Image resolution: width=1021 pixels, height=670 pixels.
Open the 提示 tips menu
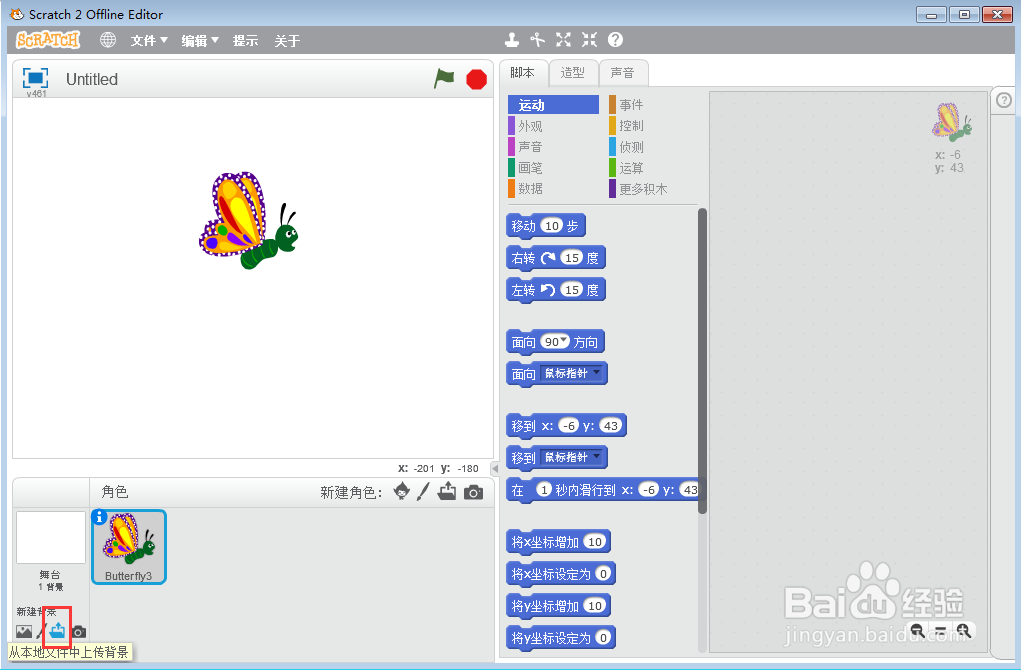(x=245, y=40)
